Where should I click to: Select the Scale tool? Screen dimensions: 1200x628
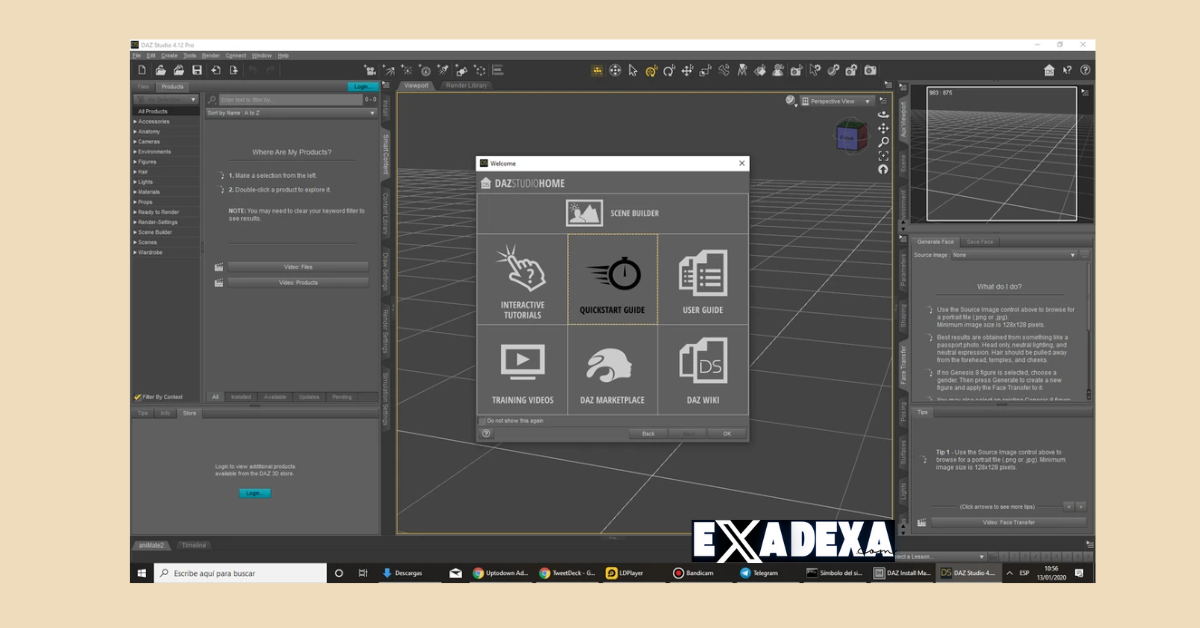703,70
